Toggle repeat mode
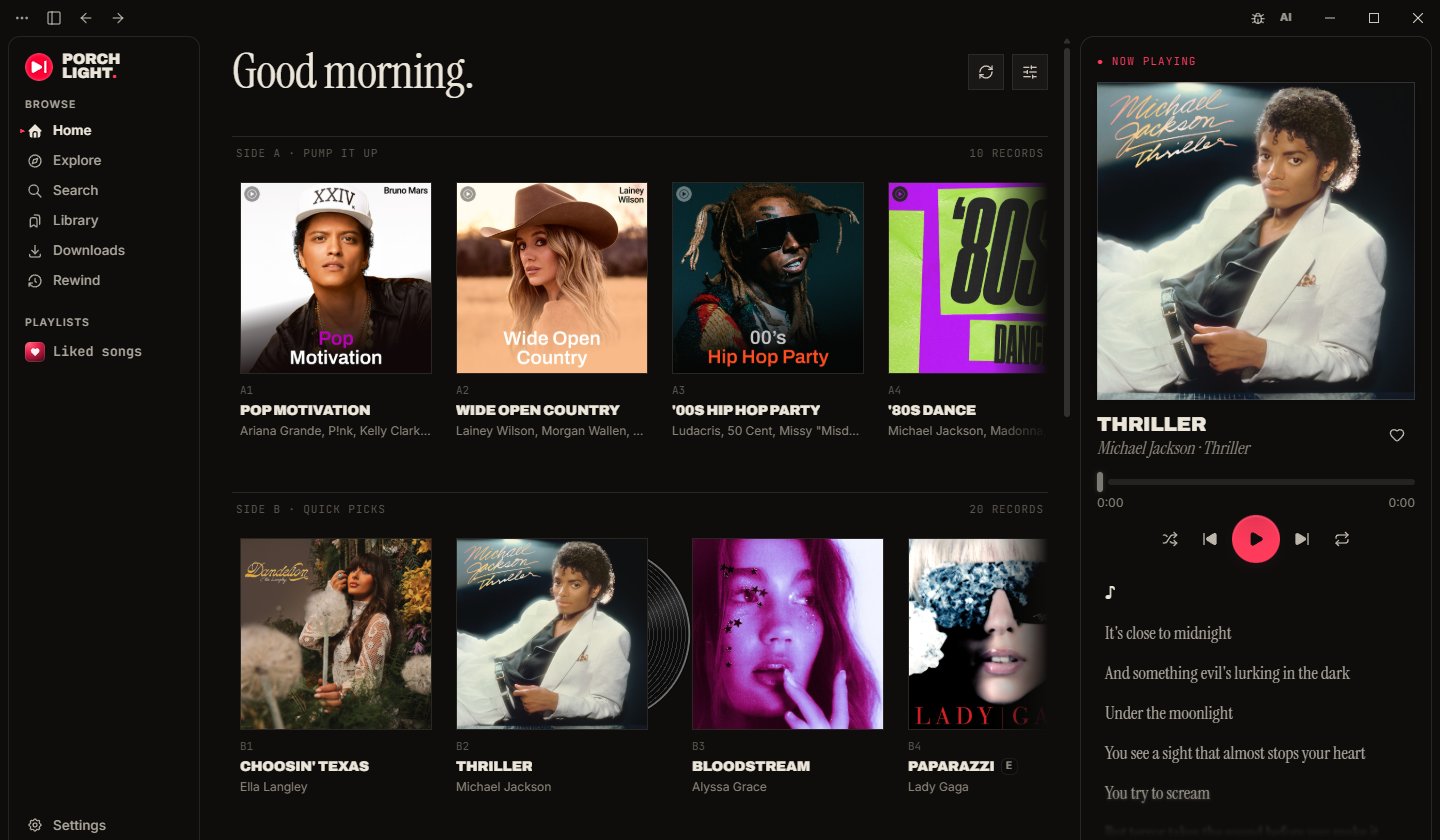This screenshot has width=1440, height=840. [x=1342, y=539]
